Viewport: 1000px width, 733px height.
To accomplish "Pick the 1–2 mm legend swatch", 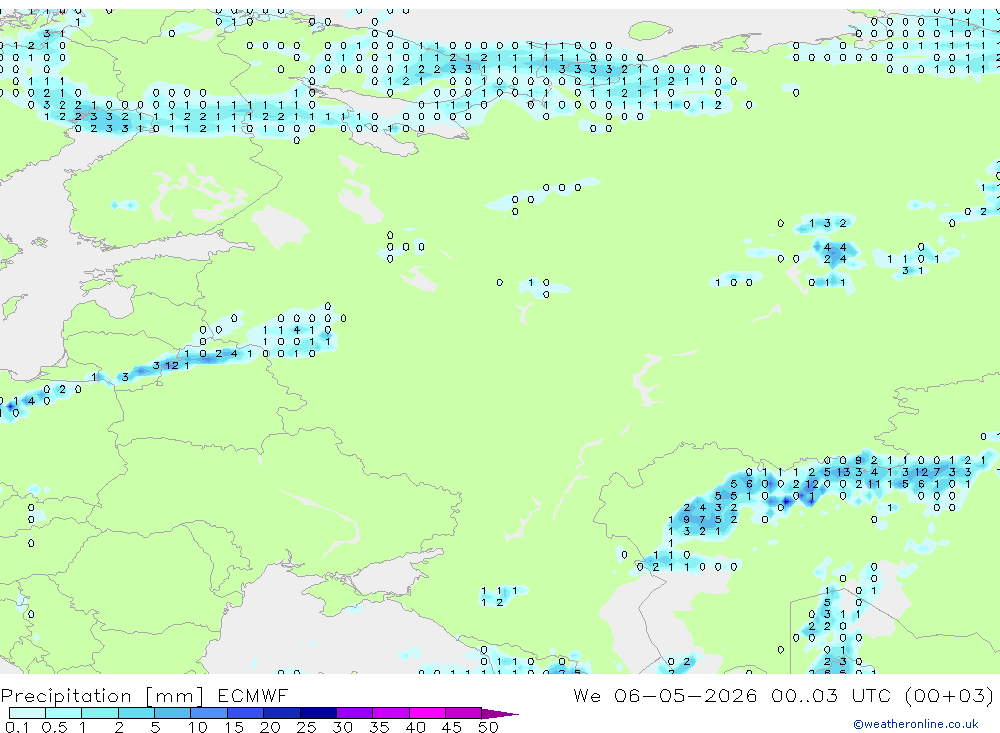I will pyautogui.click(x=100, y=713).
